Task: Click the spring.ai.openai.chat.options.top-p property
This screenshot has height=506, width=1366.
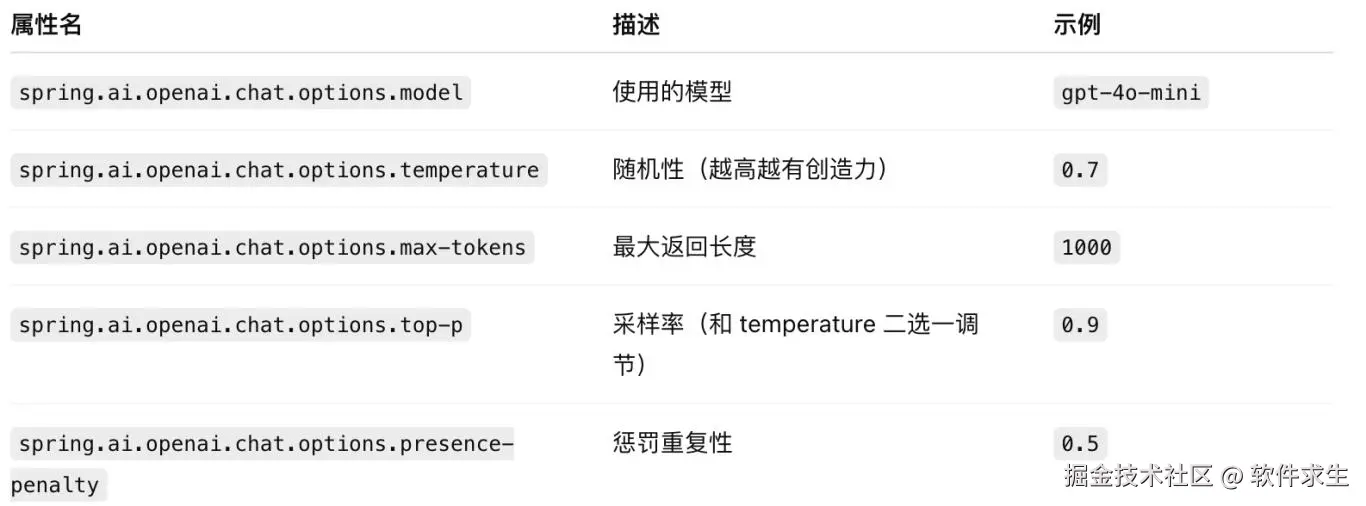Action: point(241,324)
